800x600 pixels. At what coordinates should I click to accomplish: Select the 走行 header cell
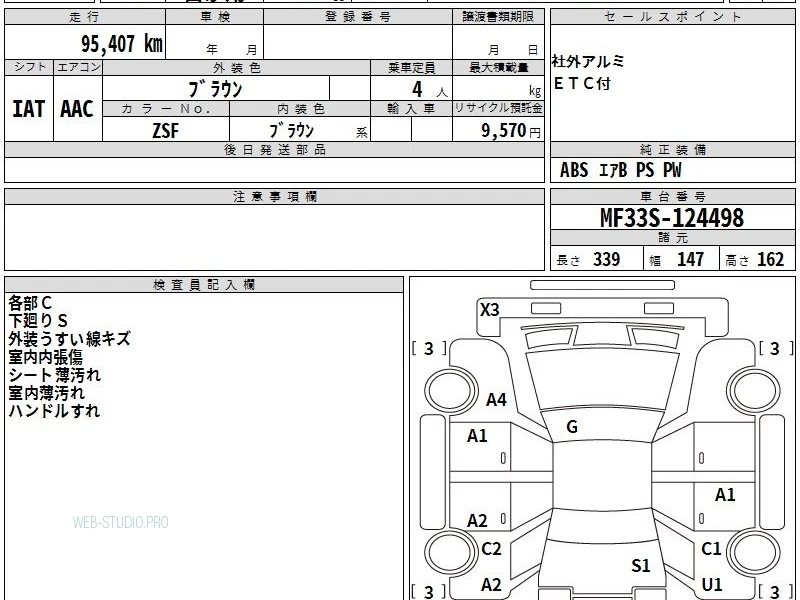85,17
